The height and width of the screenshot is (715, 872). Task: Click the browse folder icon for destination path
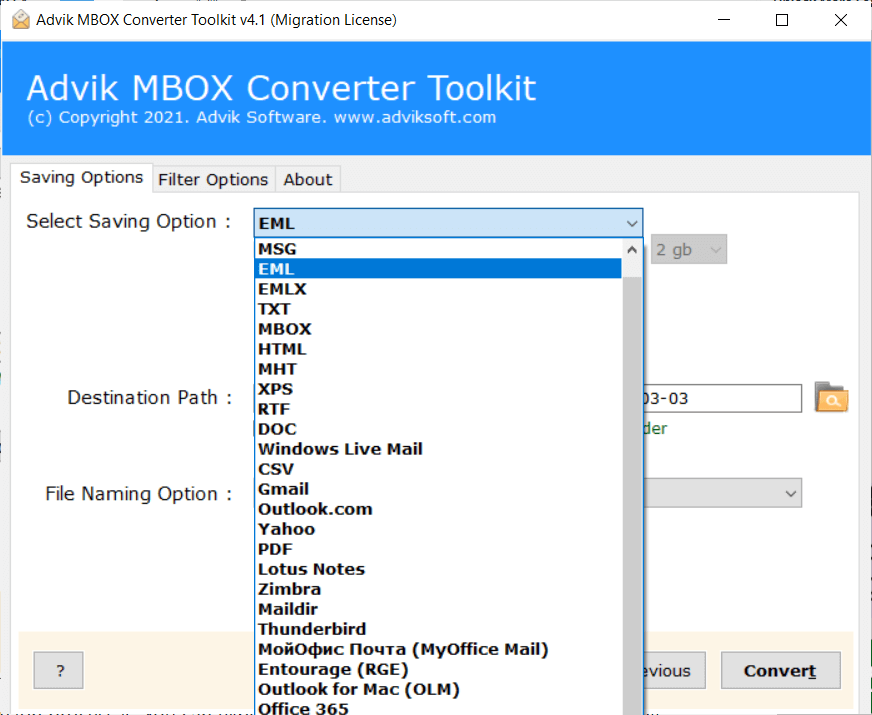click(x=831, y=397)
